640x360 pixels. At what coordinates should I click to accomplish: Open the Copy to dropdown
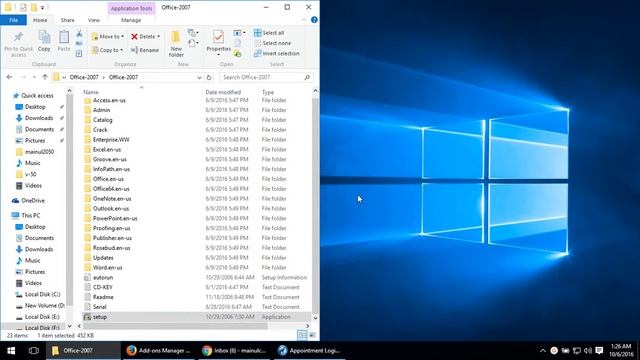(107, 50)
